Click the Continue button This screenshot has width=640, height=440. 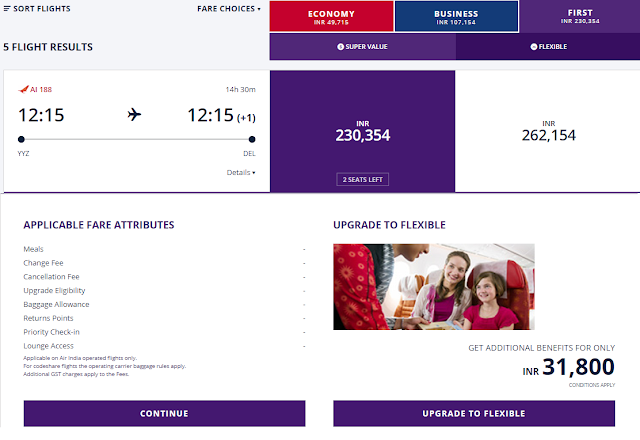(x=164, y=413)
